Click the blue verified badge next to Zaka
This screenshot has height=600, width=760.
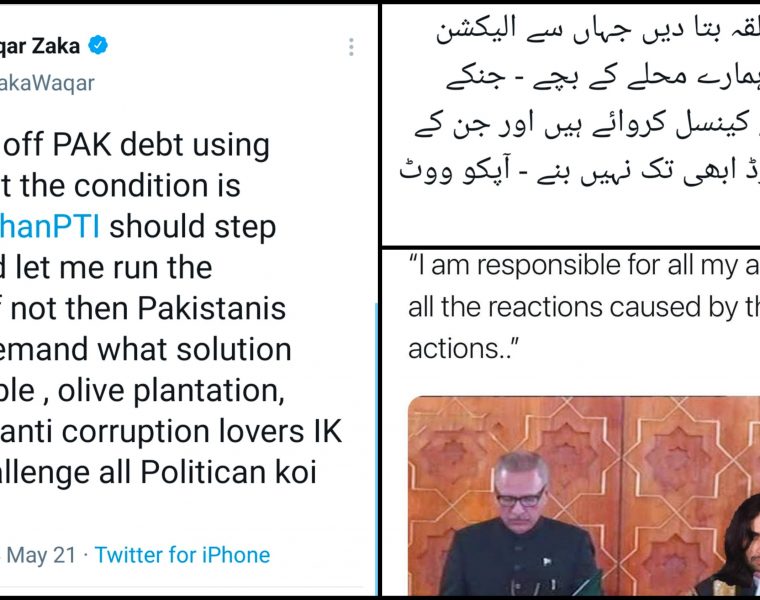click(98, 46)
